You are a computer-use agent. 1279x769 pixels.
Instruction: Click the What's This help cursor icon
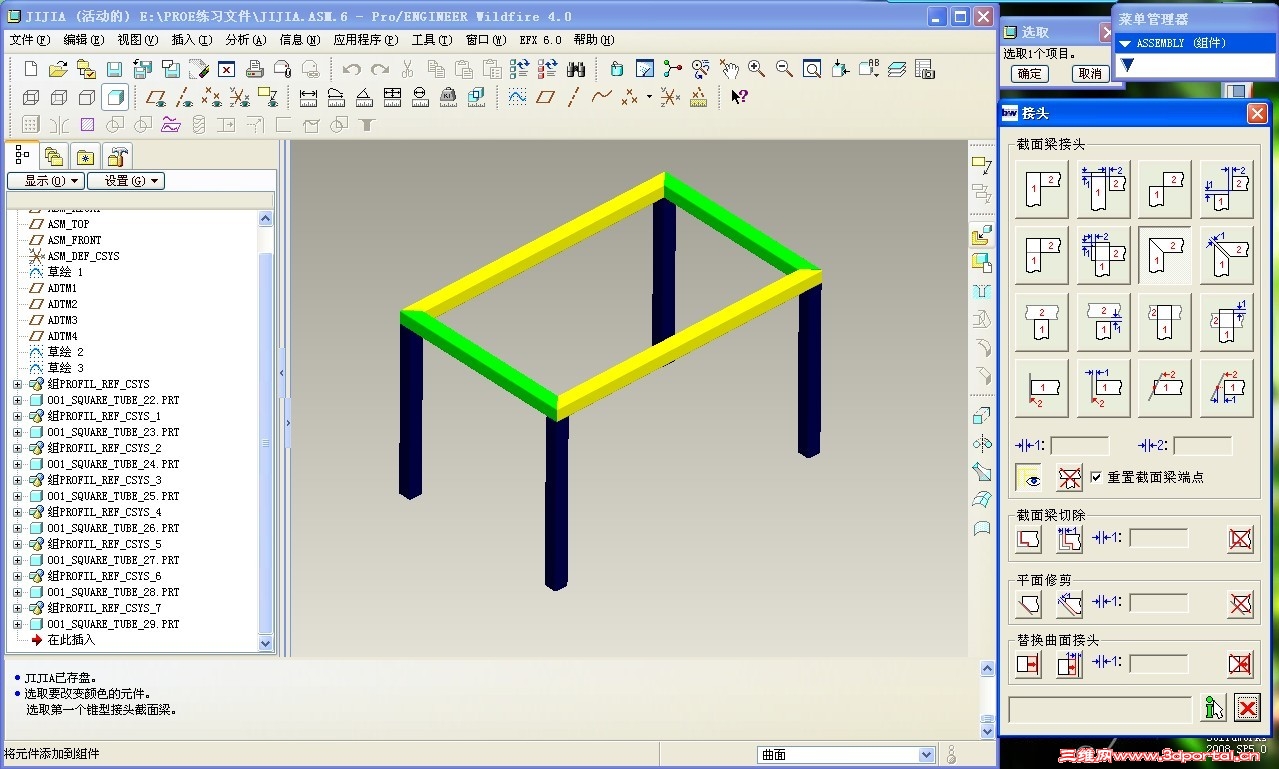point(739,98)
